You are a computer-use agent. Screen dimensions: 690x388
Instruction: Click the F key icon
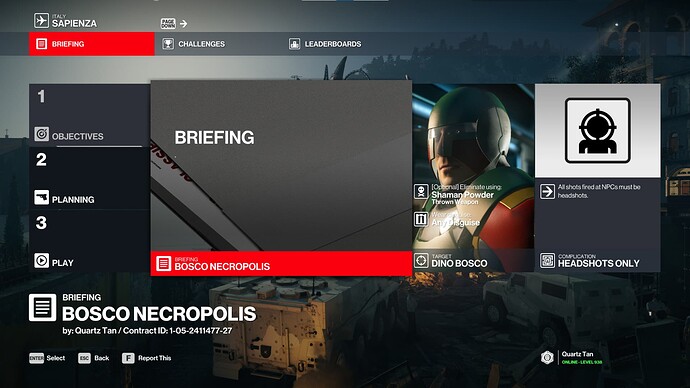tap(128, 358)
